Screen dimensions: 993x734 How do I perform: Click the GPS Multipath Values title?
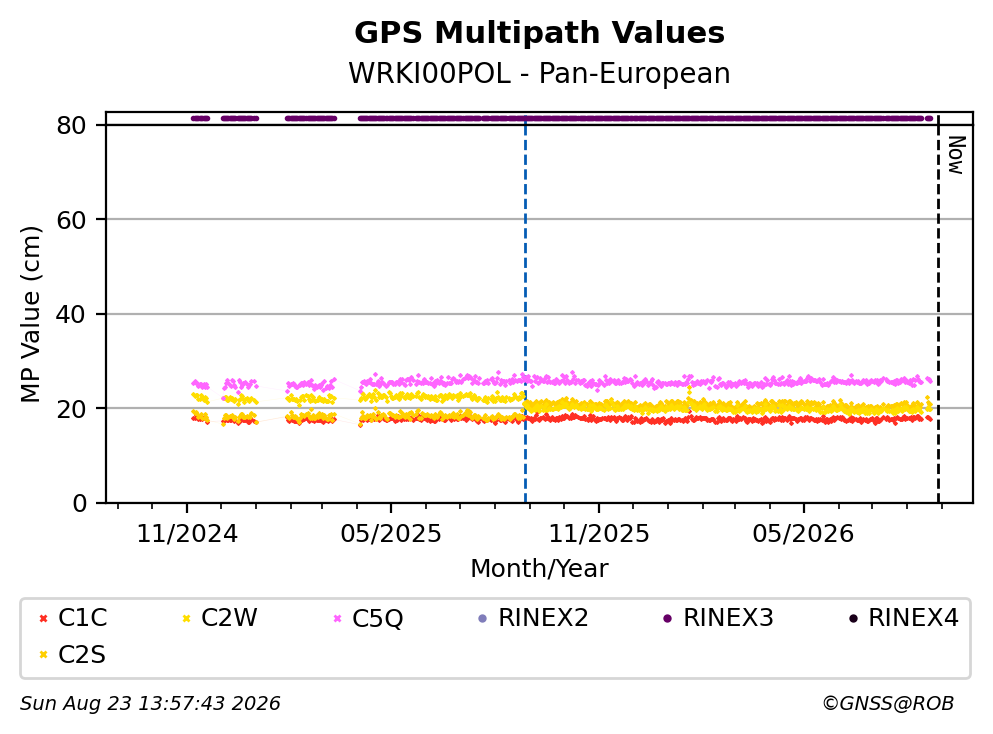539,32
